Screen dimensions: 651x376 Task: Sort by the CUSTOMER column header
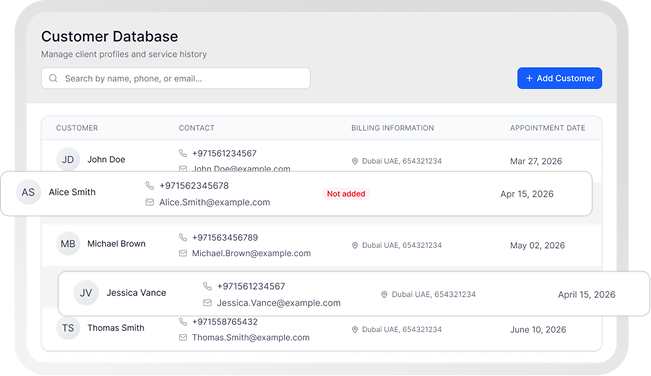tap(77, 128)
